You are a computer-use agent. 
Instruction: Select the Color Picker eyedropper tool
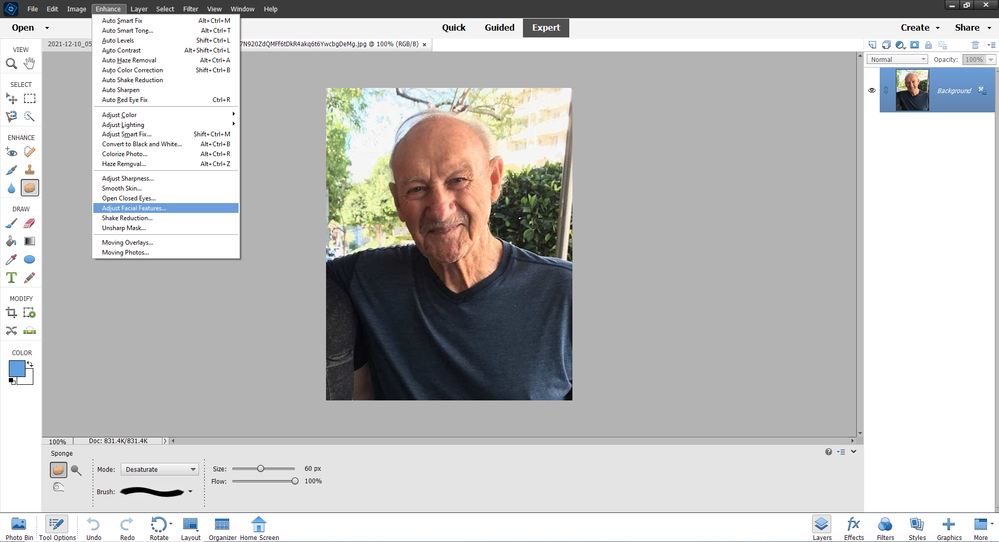coord(11,259)
